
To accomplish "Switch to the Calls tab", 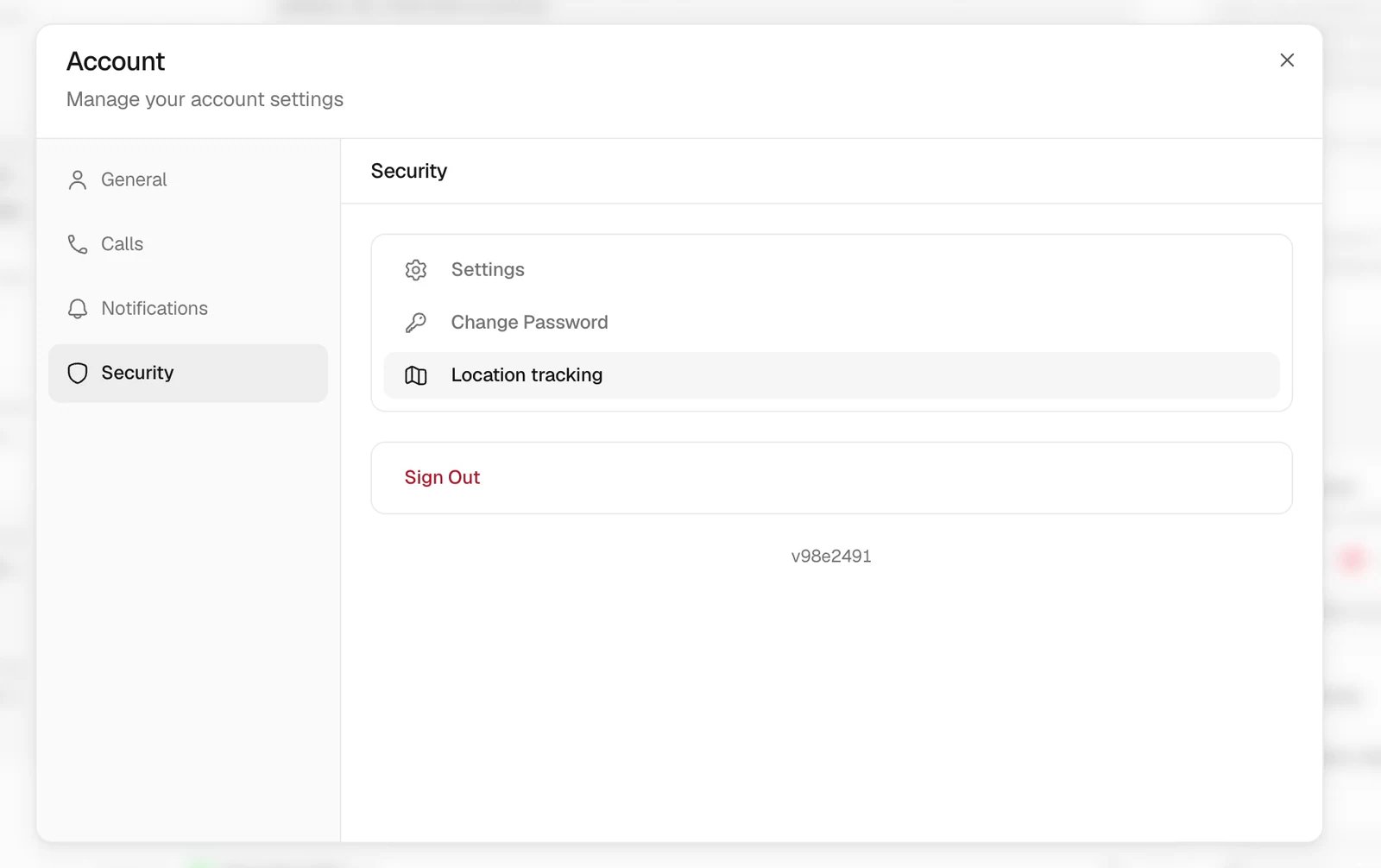I will (188, 244).
